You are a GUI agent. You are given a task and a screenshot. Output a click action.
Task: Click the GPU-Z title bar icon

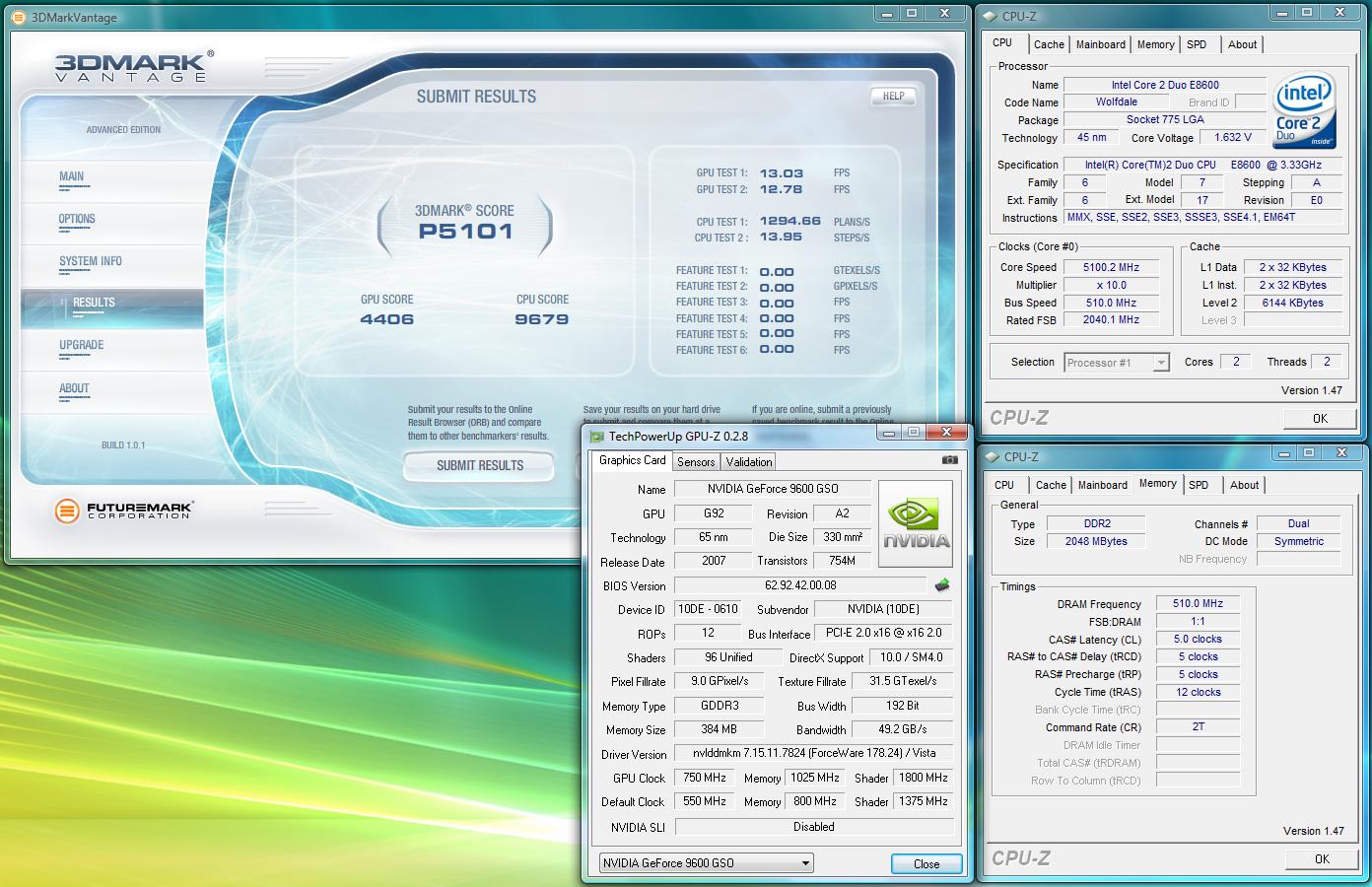tap(596, 436)
